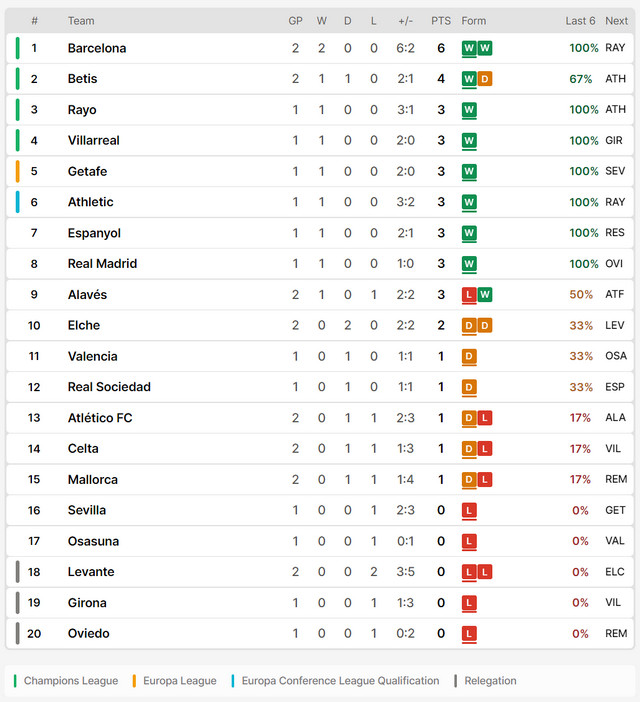This screenshot has height=702, width=640.
Task: Open Villarreal team page
Action: click(x=94, y=141)
